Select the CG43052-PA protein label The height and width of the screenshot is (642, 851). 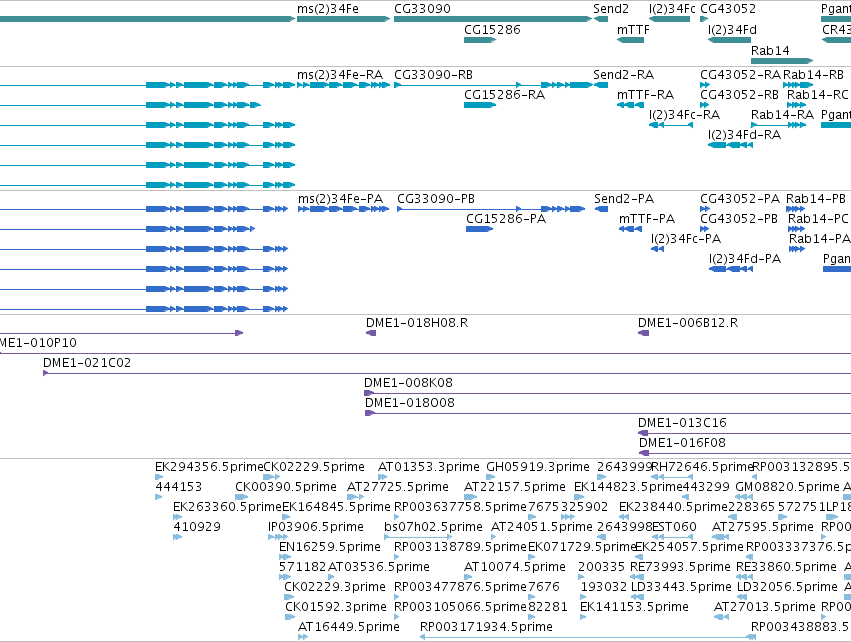(740, 199)
